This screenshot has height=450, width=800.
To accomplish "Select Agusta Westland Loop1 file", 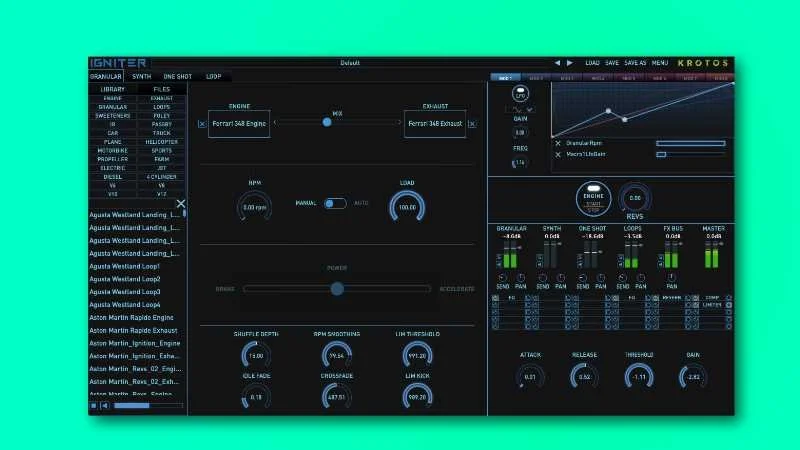I will pos(124,266).
